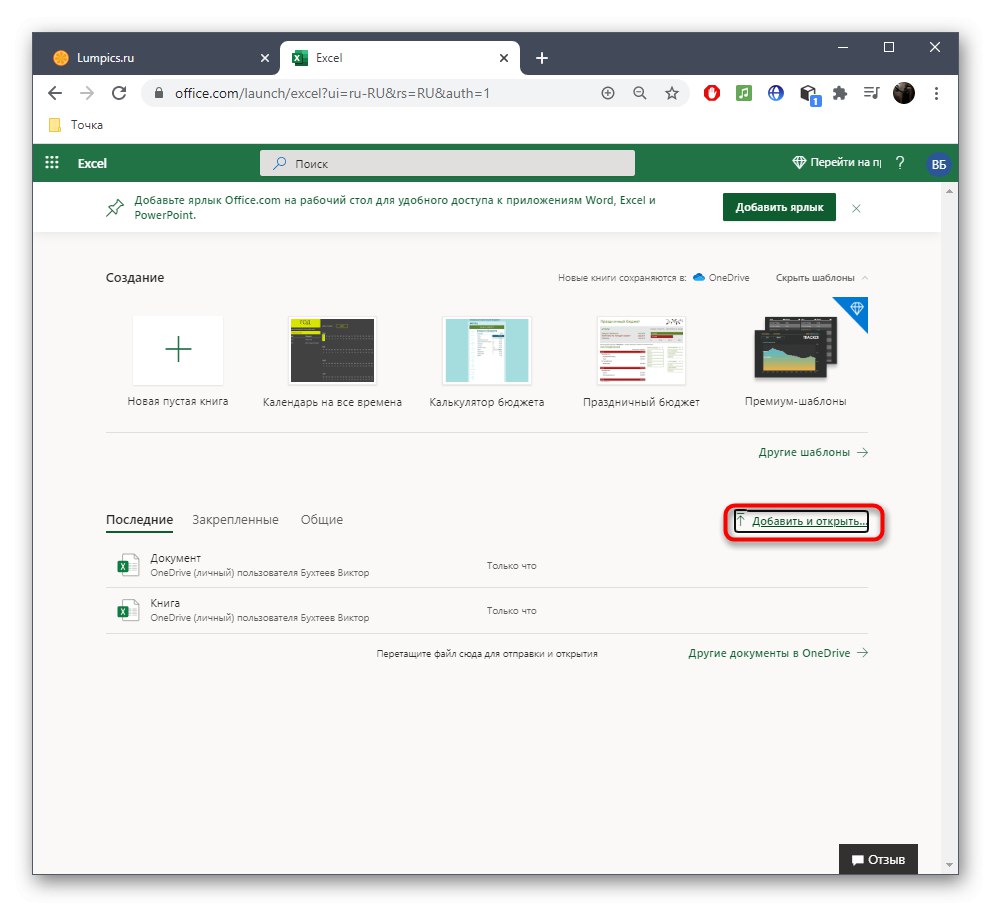Open the account menu via ВБ avatar
This screenshot has height=907, width=991.
point(937,162)
